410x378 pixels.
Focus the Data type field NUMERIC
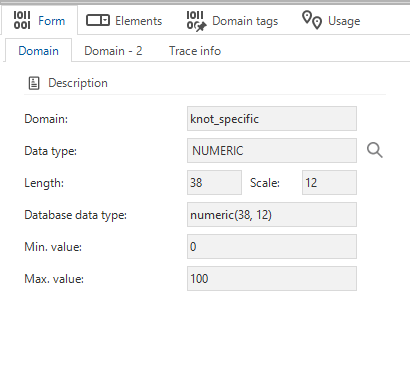point(272,151)
